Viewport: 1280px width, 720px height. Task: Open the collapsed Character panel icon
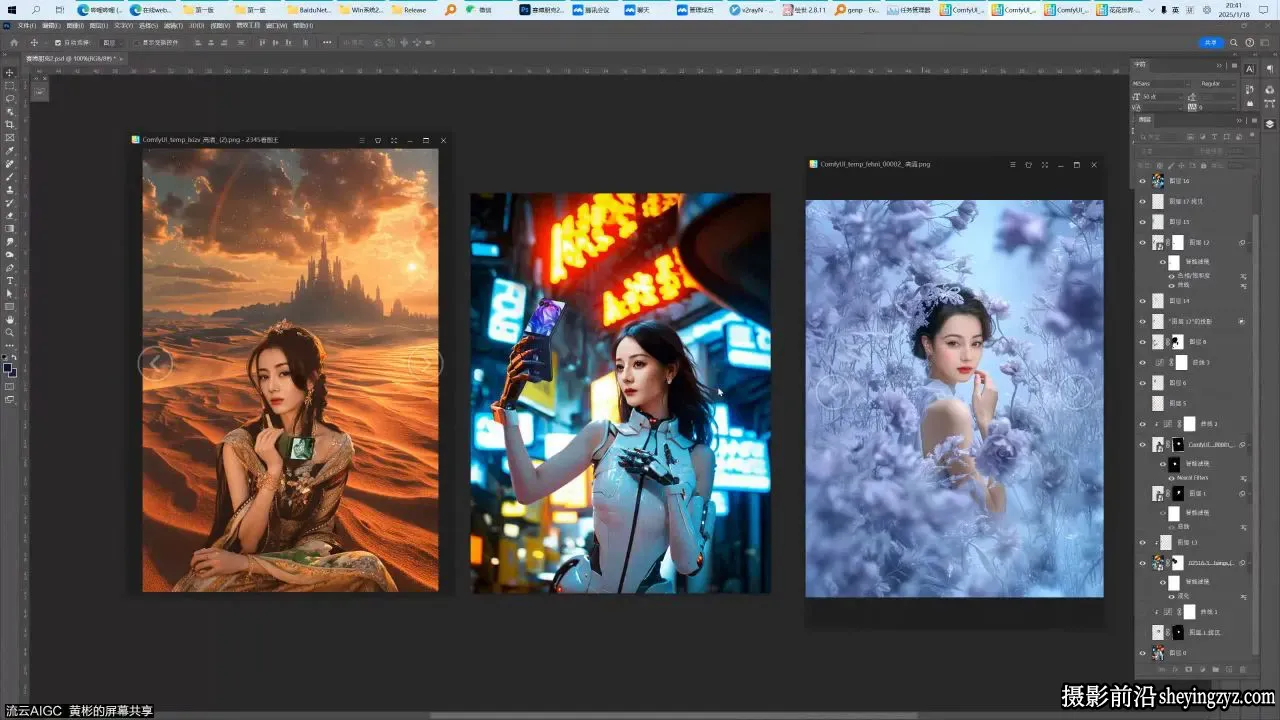click(1250, 69)
